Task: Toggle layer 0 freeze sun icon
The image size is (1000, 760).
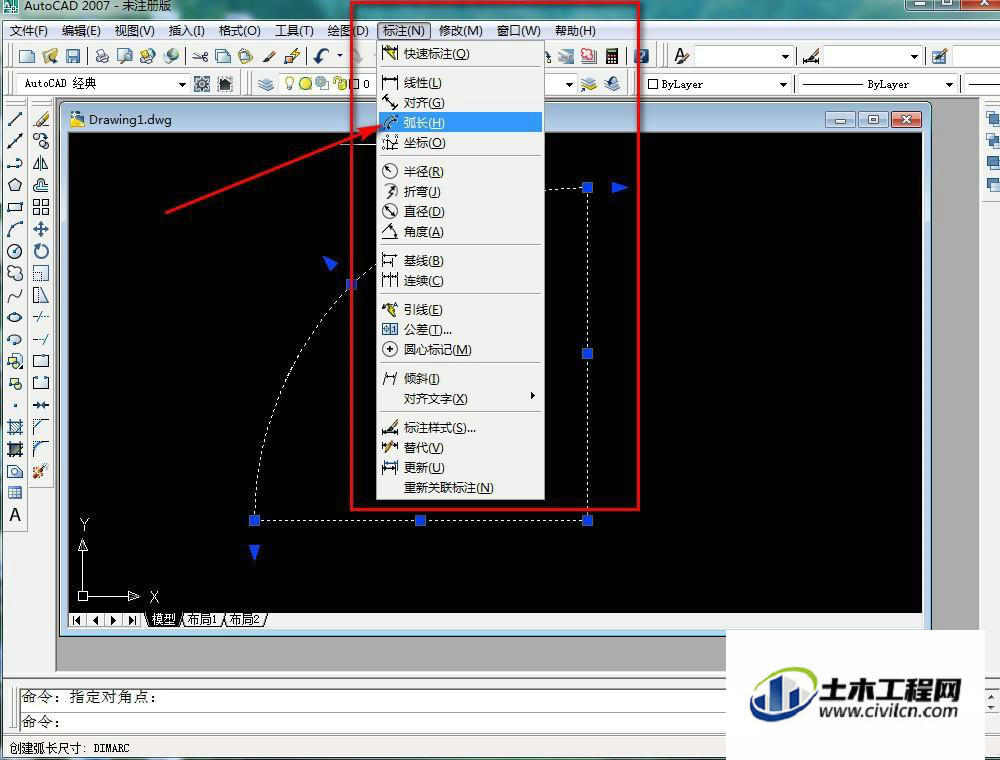Action: (x=305, y=84)
